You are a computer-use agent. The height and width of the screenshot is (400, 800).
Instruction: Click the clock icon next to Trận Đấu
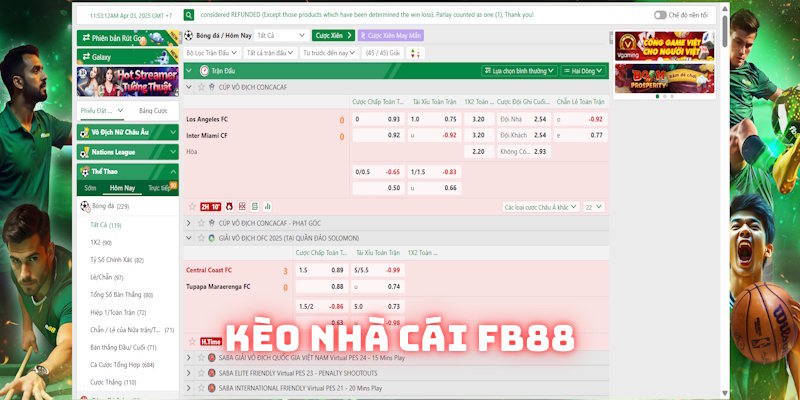pyautogui.click(x=204, y=71)
